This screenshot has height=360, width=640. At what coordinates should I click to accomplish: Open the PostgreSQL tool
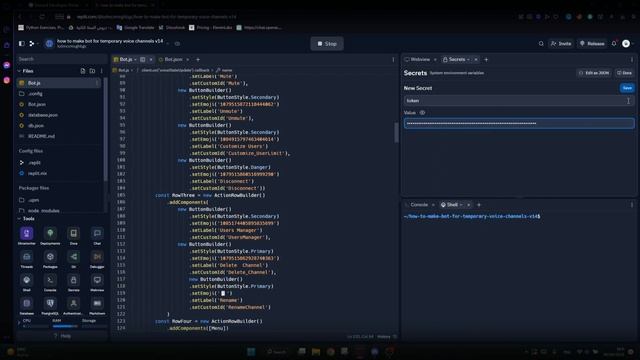50,305
